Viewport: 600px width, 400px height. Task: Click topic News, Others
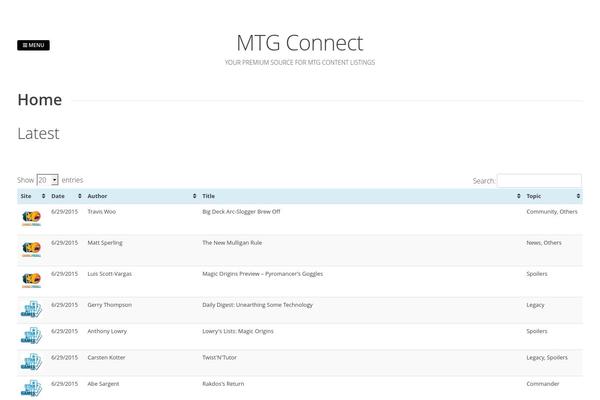click(x=544, y=243)
